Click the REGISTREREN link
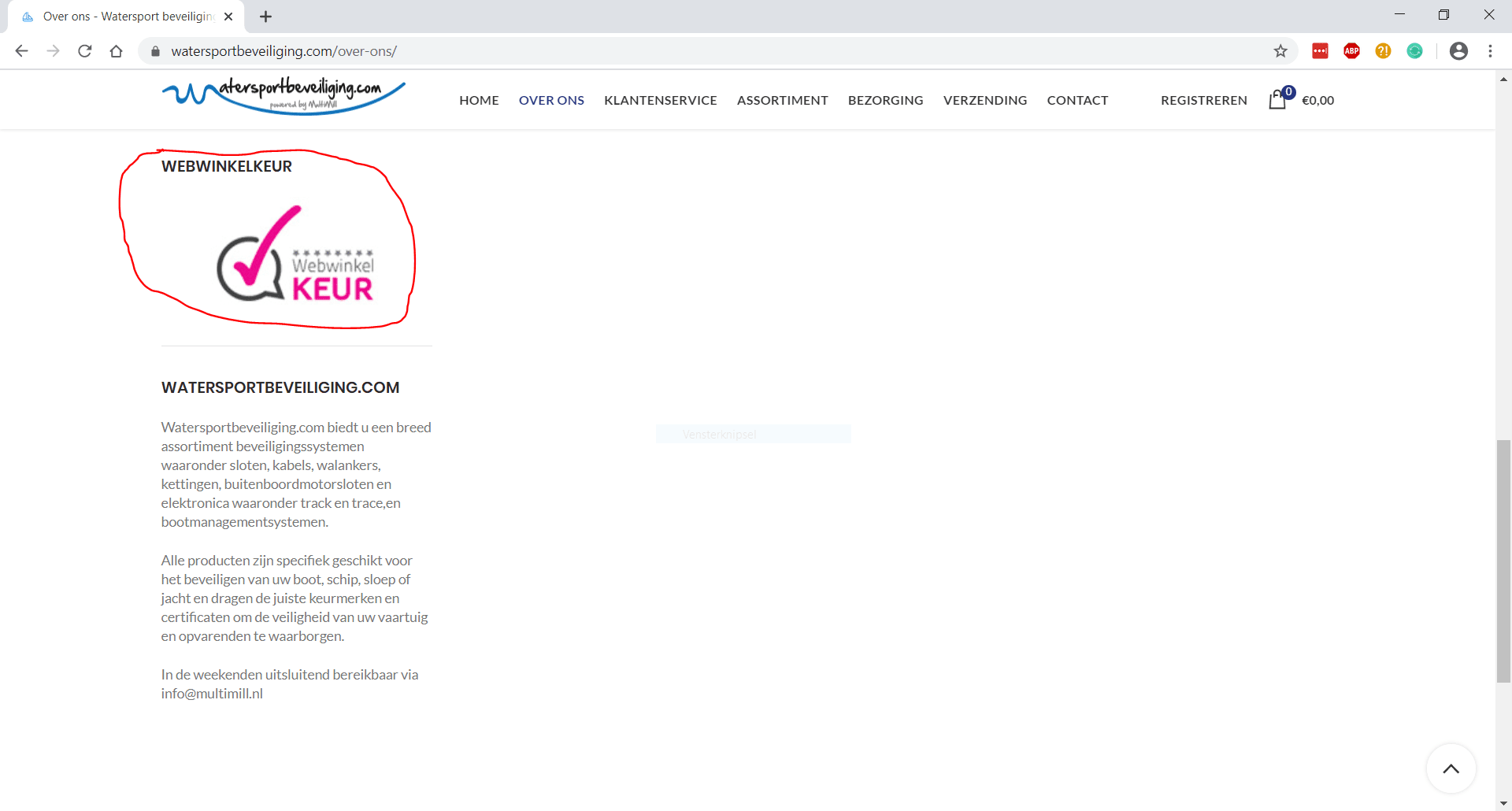 (x=1203, y=100)
